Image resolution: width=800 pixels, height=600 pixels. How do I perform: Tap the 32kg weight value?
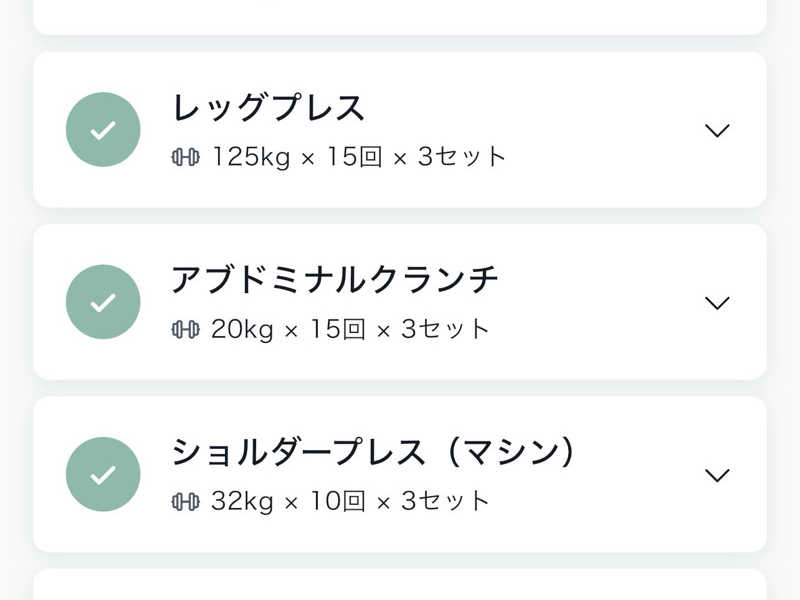pos(241,501)
